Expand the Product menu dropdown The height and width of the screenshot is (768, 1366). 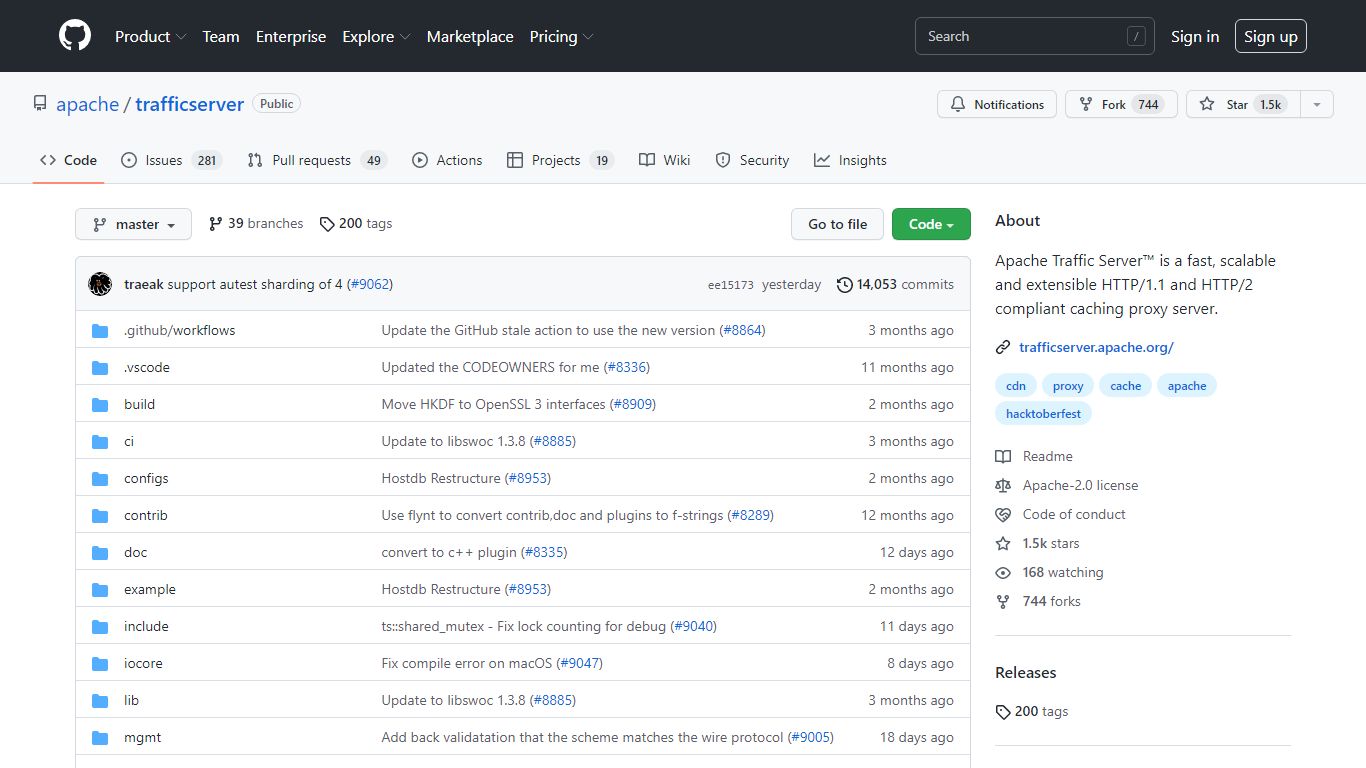(150, 36)
